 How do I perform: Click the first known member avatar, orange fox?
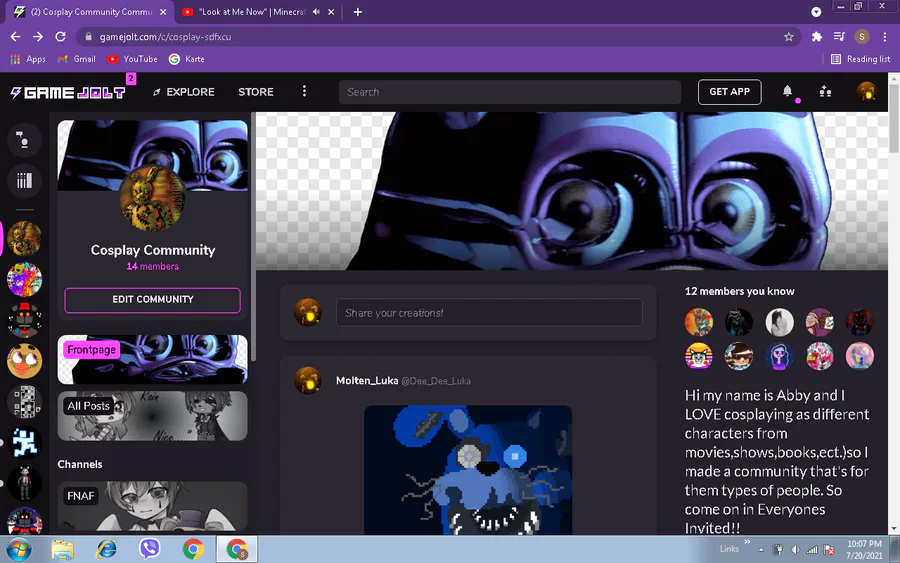click(699, 322)
